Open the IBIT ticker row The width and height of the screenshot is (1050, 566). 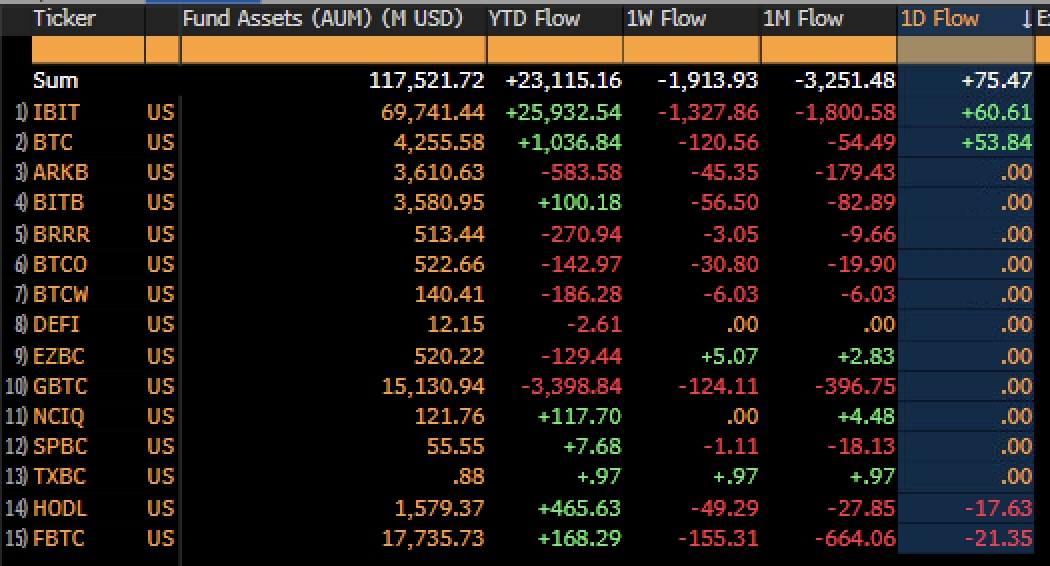pos(56,112)
